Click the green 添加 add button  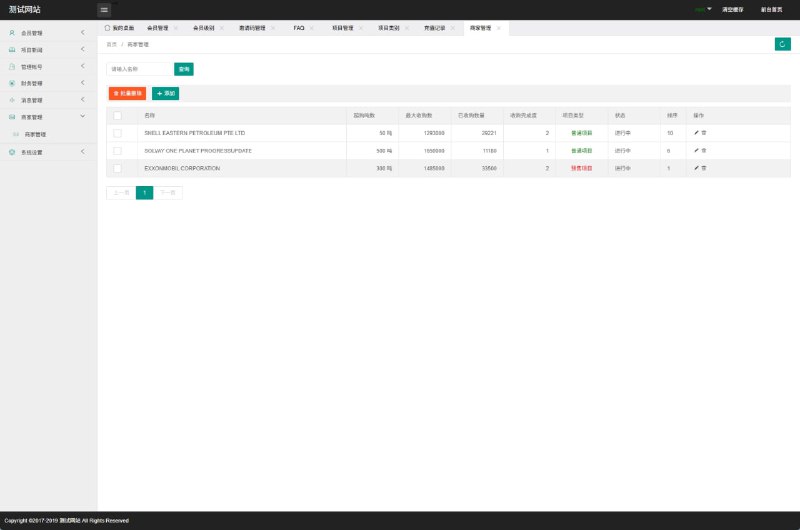165,93
